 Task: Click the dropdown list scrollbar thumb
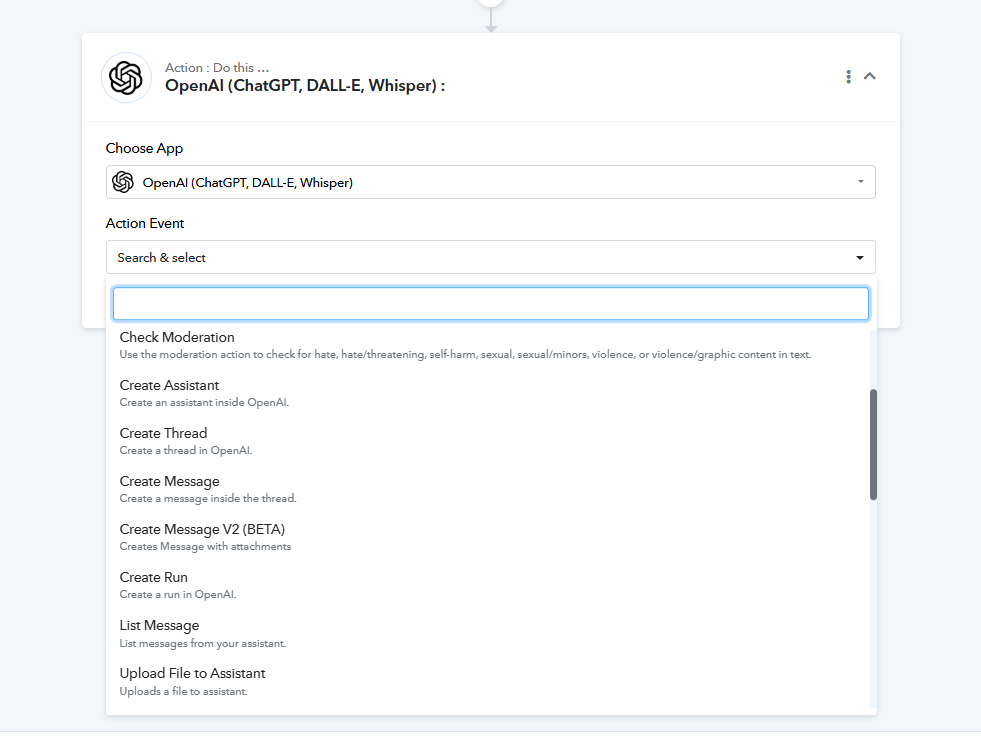[x=873, y=445]
